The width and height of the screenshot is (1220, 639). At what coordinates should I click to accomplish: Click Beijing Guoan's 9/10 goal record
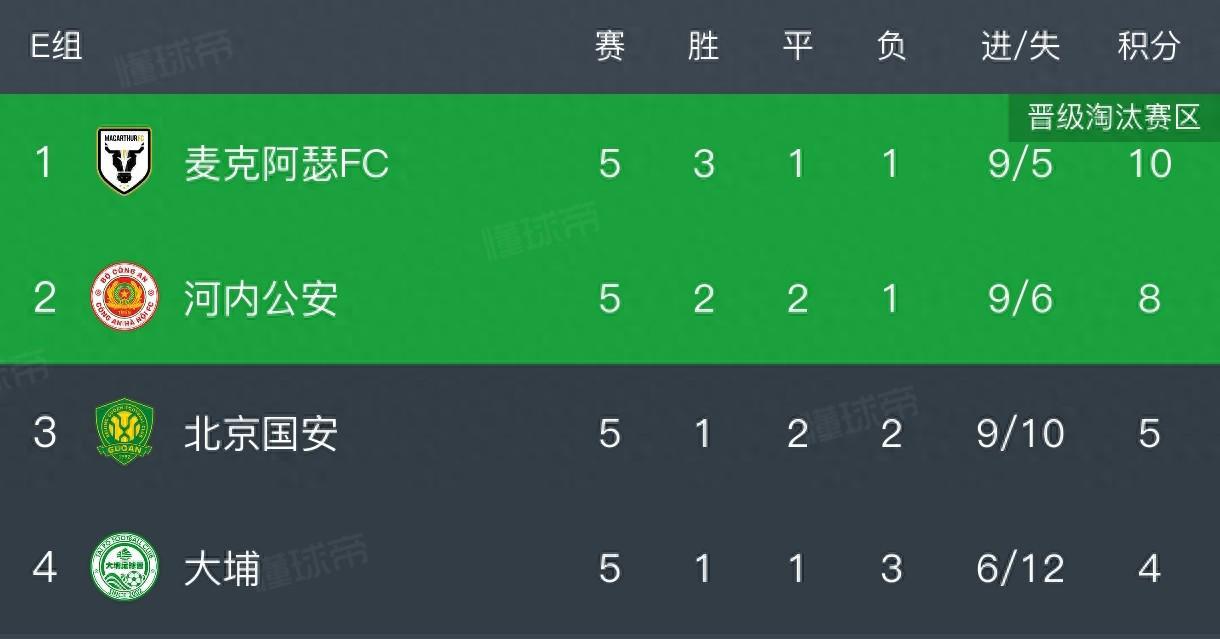point(1020,434)
